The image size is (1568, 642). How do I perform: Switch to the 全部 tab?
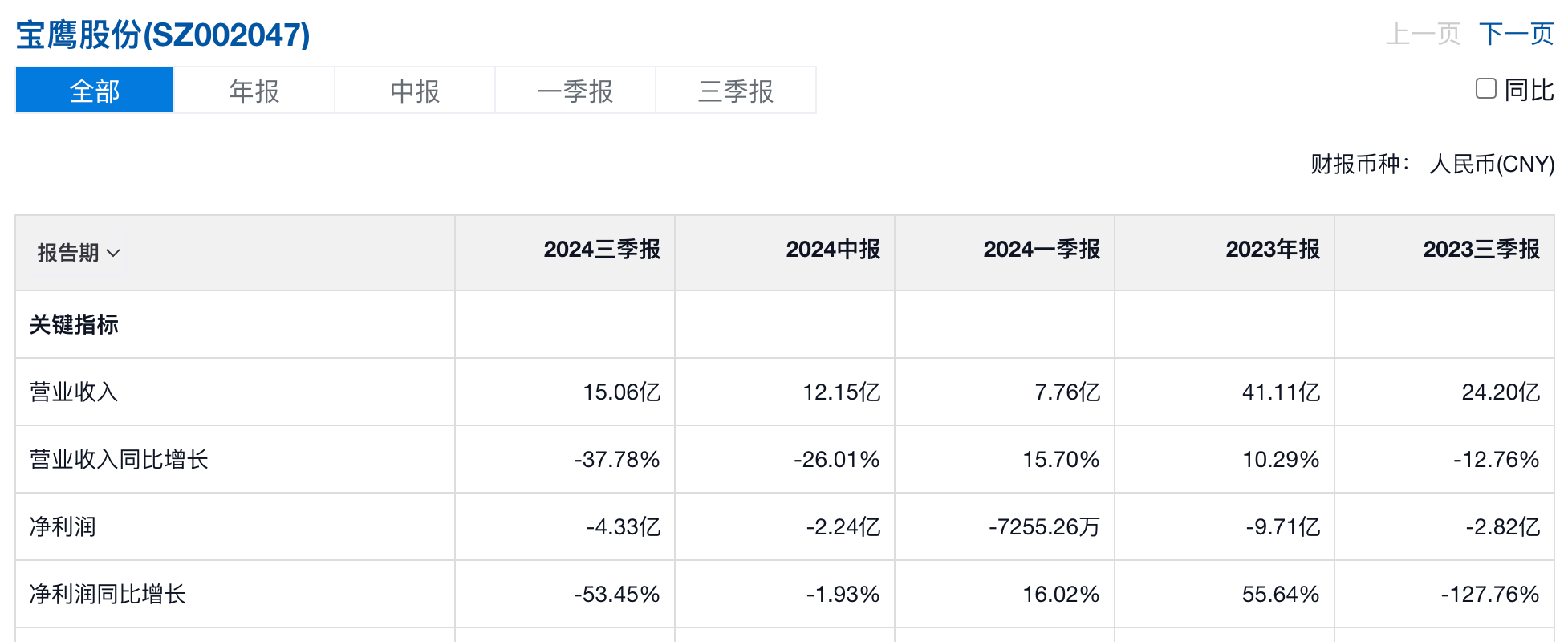[95, 91]
